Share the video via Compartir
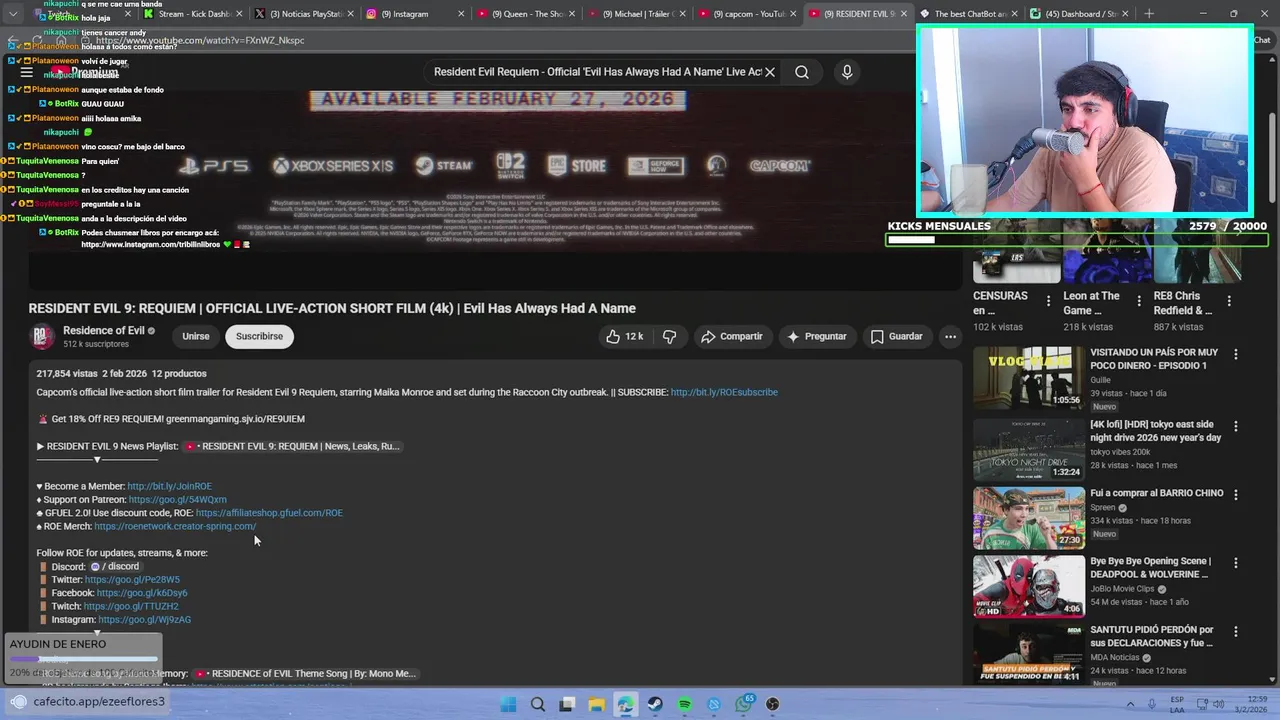Screen dimensions: 1280x720 732,337
